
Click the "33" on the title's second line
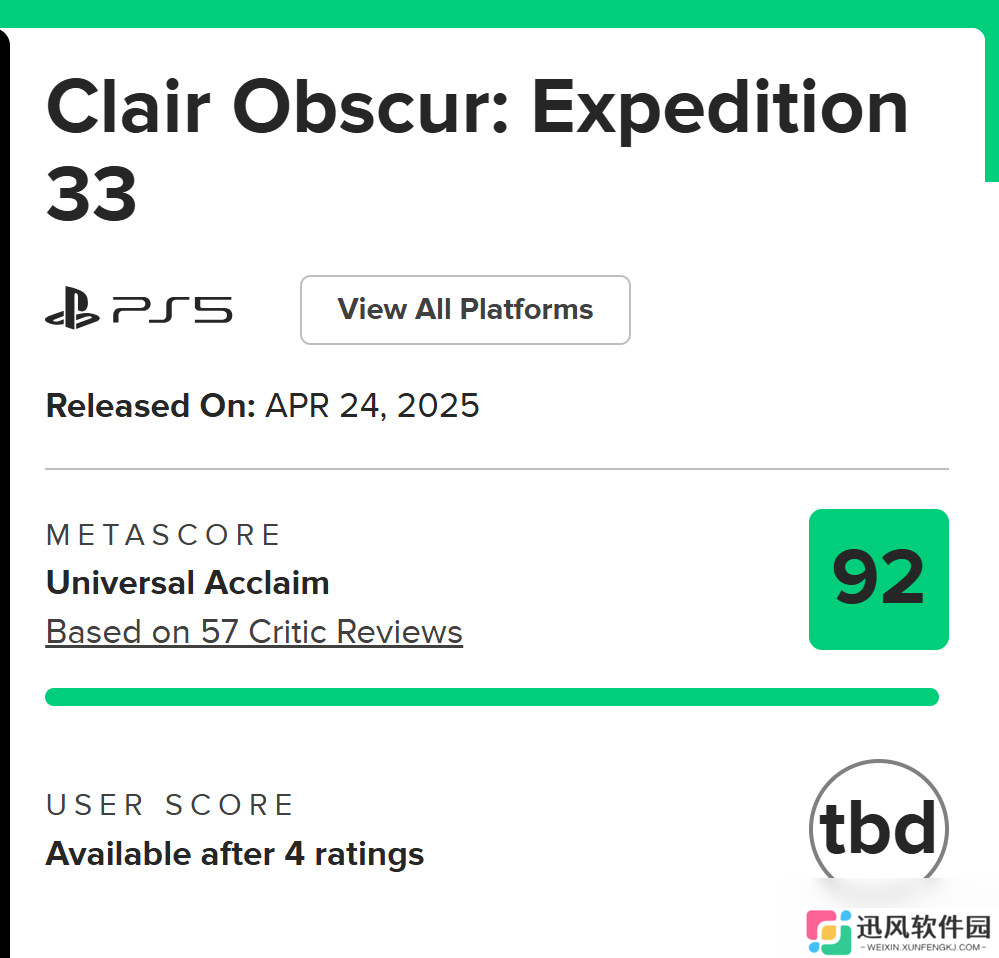(x=91, y=194)
